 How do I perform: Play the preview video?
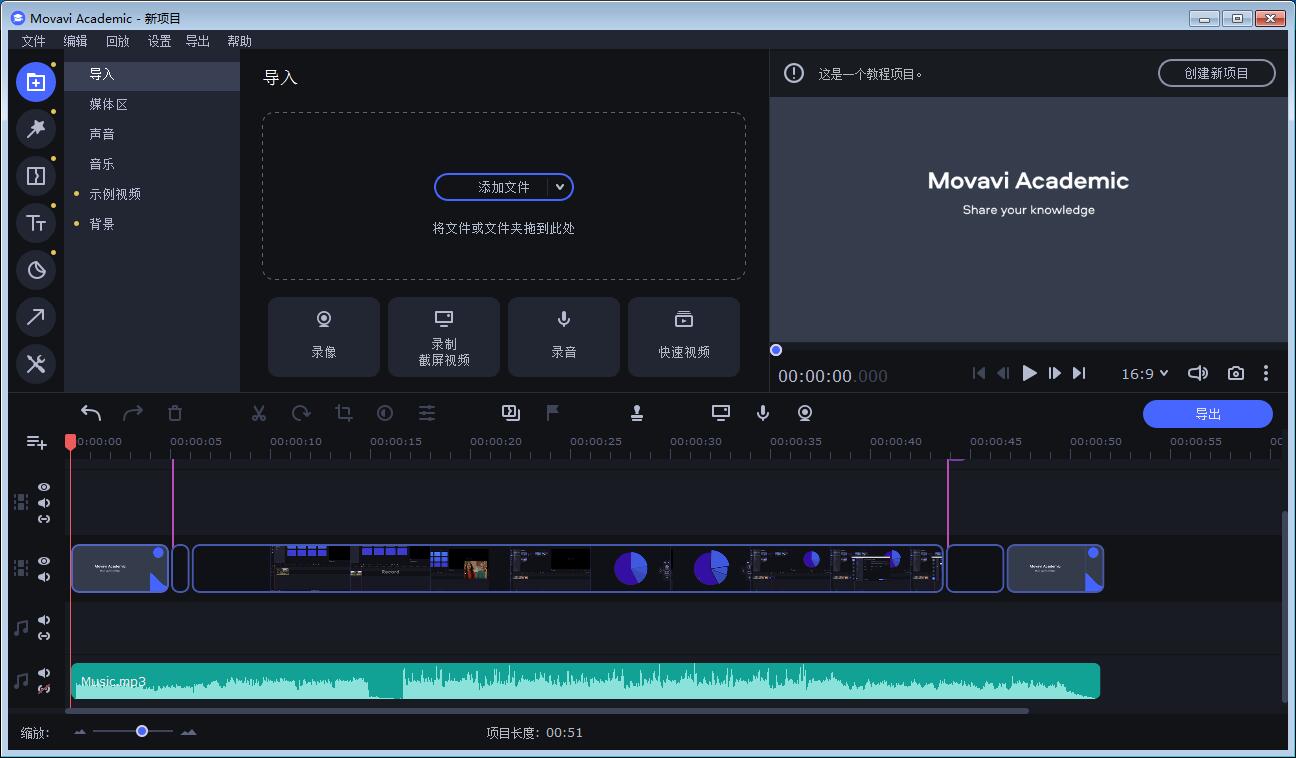(x=1029, y=373)
